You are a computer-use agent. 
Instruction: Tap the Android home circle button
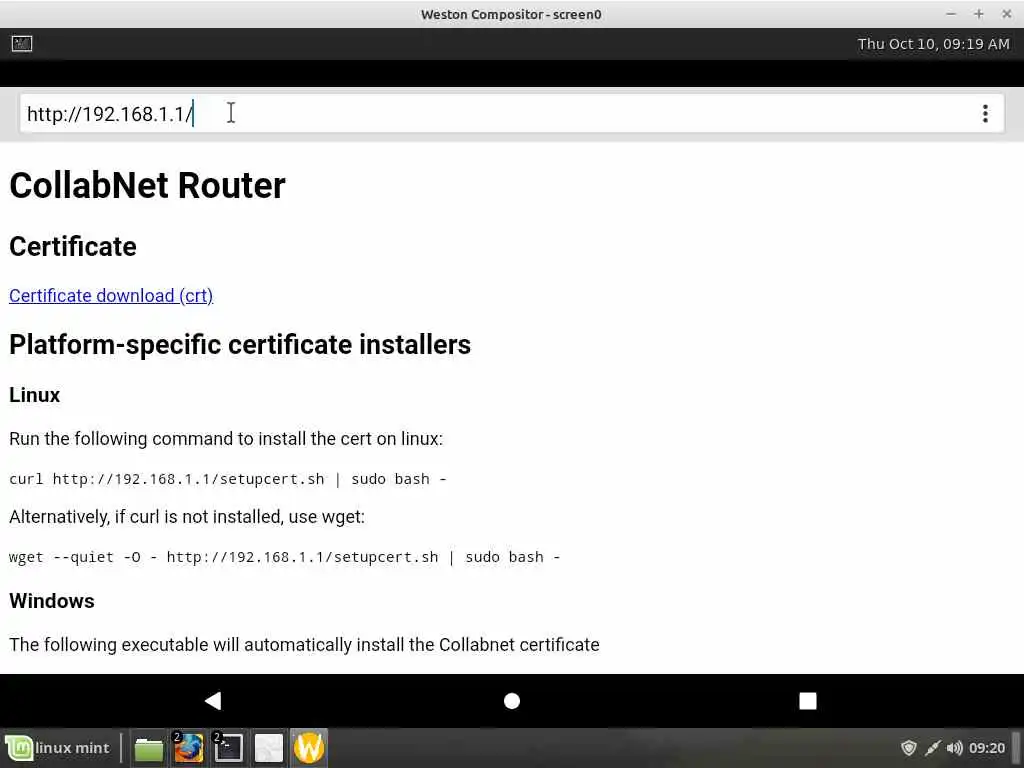[512, 701]
